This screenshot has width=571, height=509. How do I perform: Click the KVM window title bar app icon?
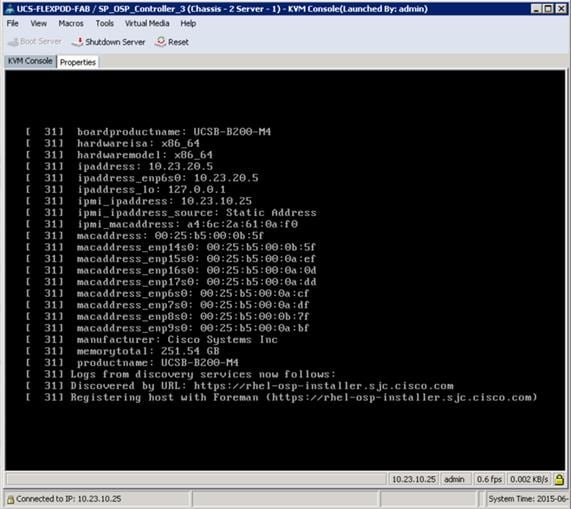(x=9, y=9)
